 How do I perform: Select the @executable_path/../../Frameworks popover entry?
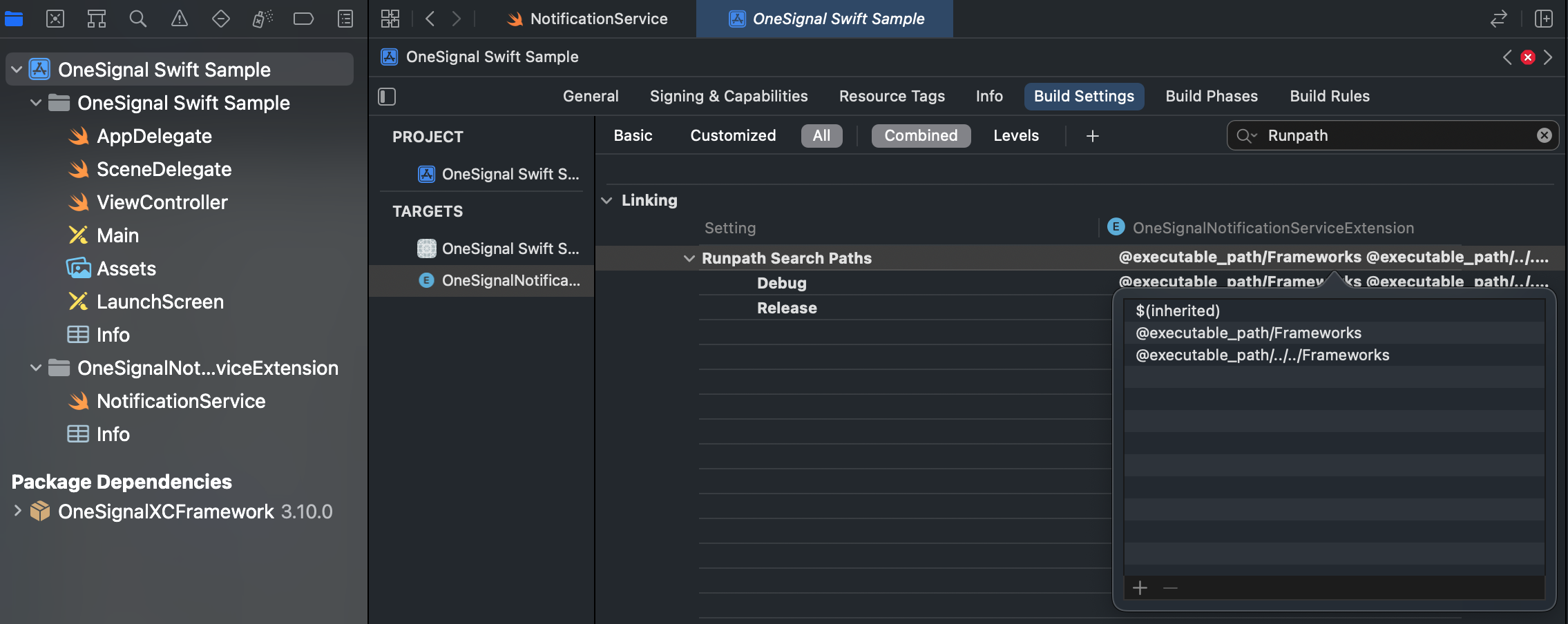[x=1334, y=355]
